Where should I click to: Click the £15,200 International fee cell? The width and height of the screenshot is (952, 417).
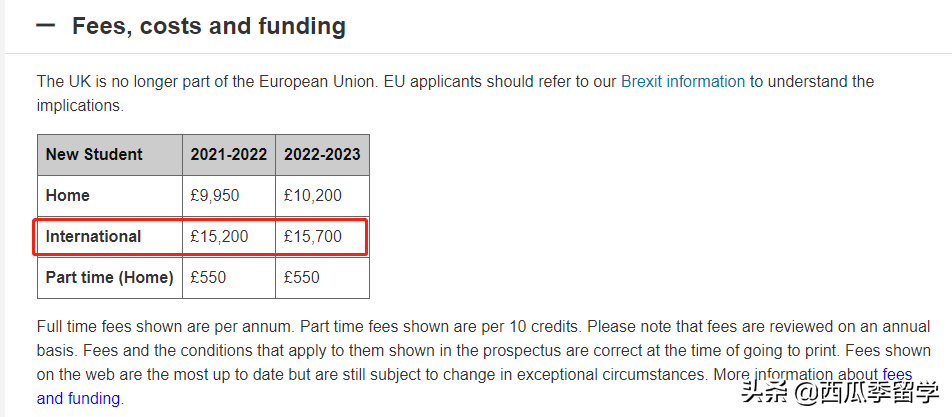coord(219,237)
